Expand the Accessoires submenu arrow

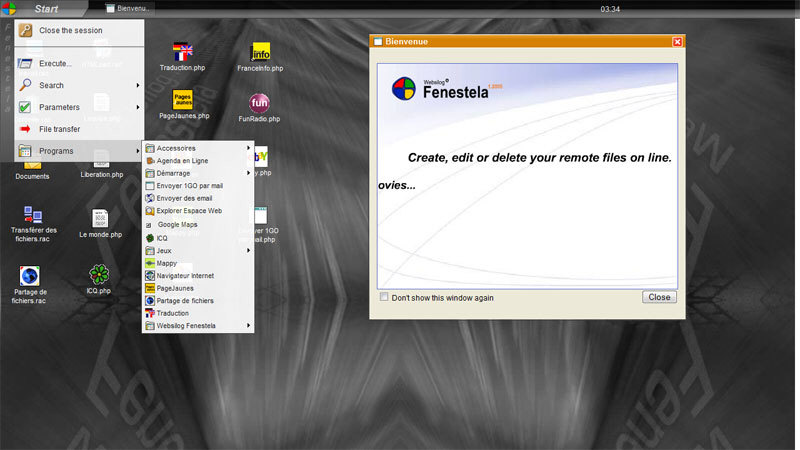248,148
